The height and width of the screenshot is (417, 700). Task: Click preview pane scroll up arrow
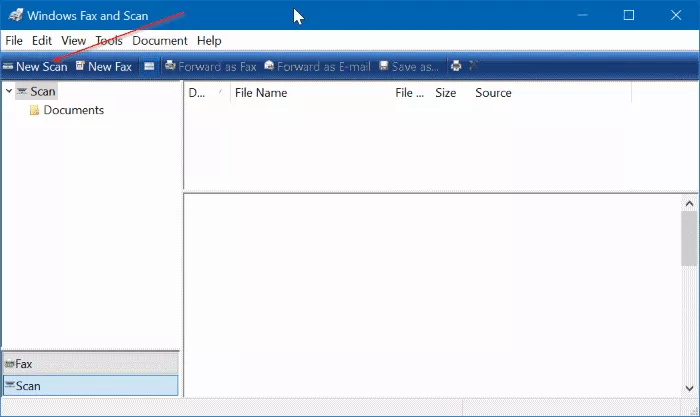pos(689,204)
